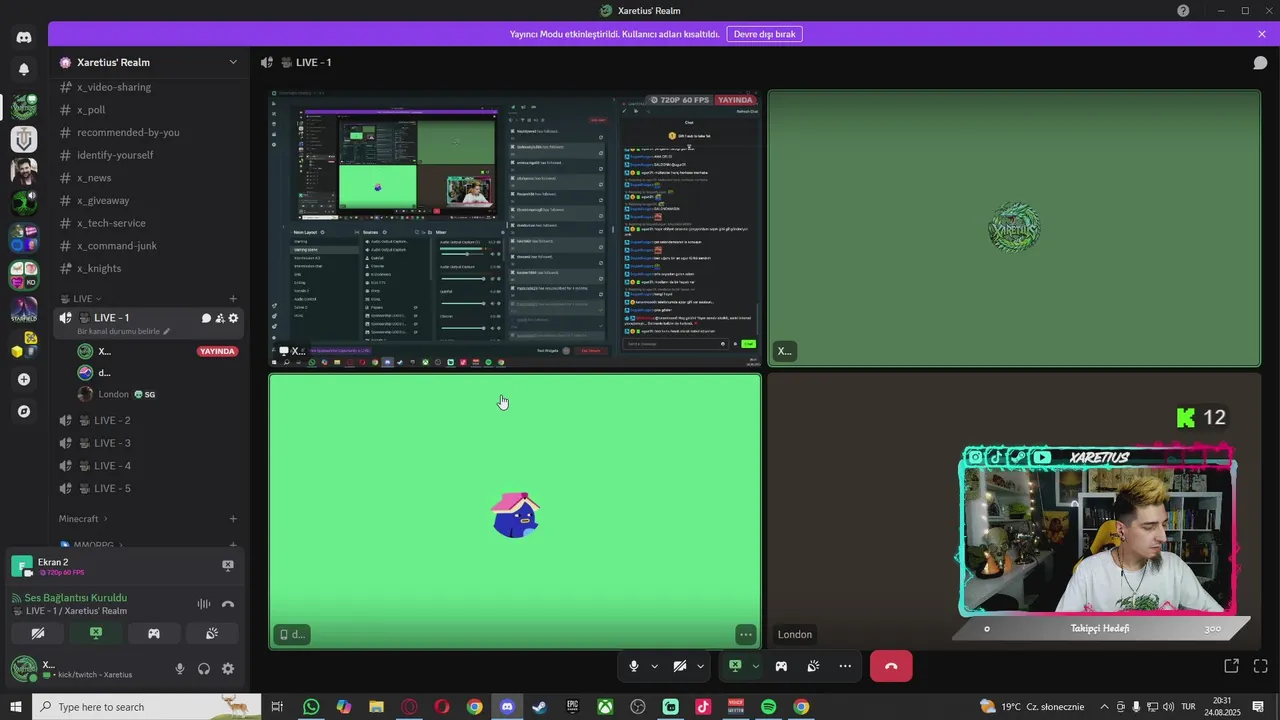Hang up with red disconnect button

891,666
